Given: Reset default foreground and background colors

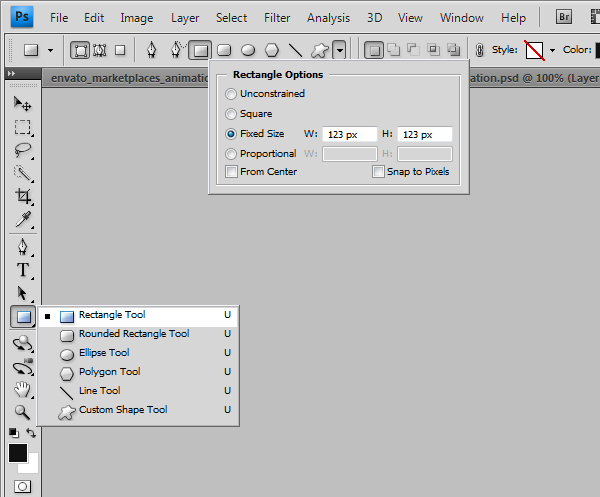Looking at the screenshot, I should click(x=14, y=433).
